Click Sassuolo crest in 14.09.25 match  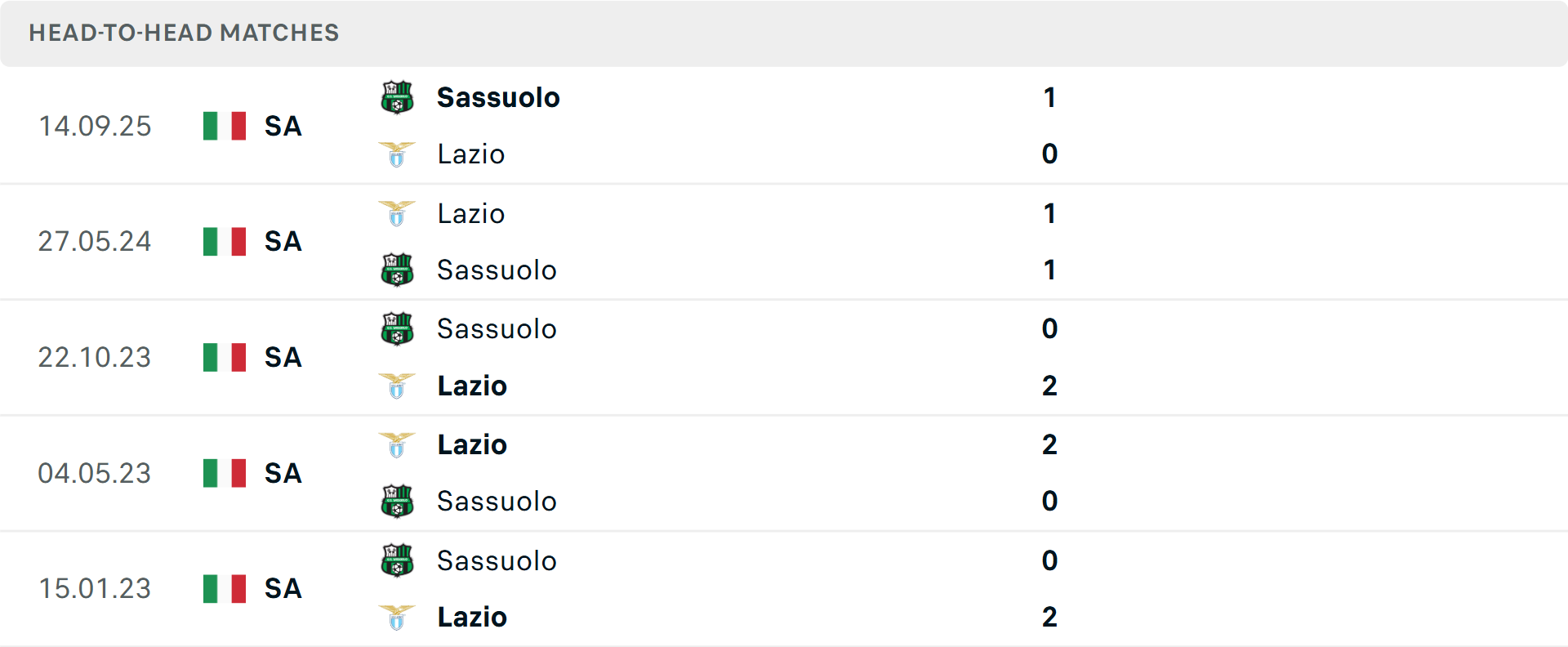[x=398, y=97]
